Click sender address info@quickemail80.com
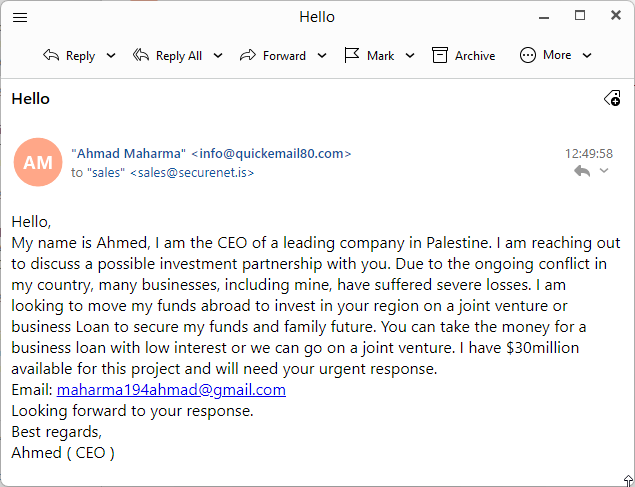The width and height of the screenshot is (635, 487). 271,154
